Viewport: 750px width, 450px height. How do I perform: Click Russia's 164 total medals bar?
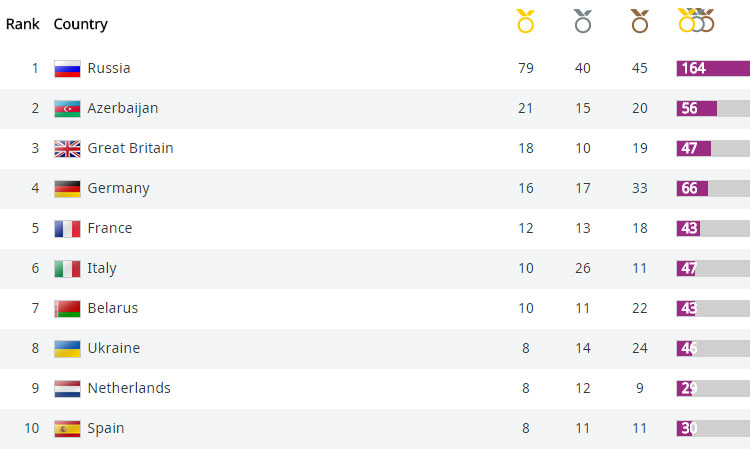point(713,68)
